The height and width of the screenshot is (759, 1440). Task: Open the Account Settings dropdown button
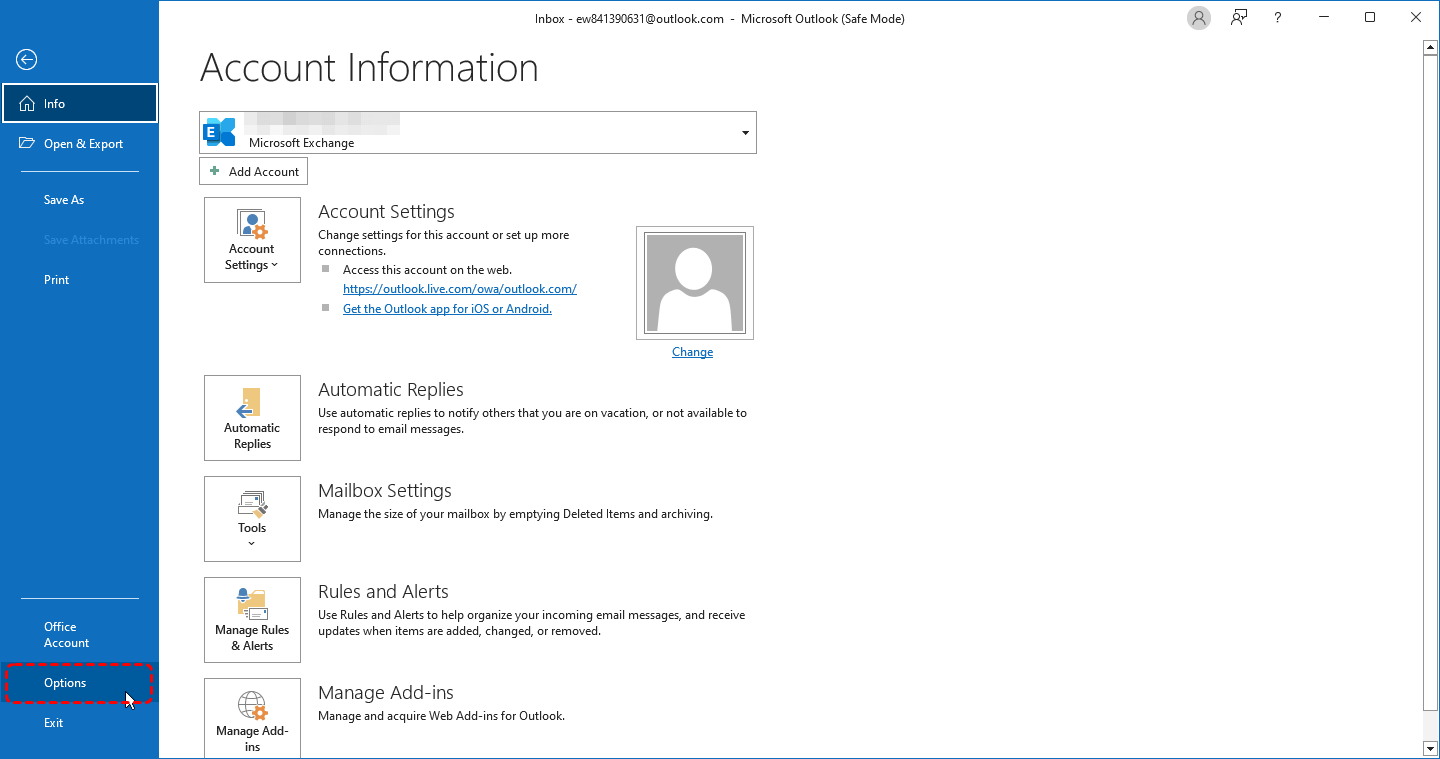coord(252,240)
